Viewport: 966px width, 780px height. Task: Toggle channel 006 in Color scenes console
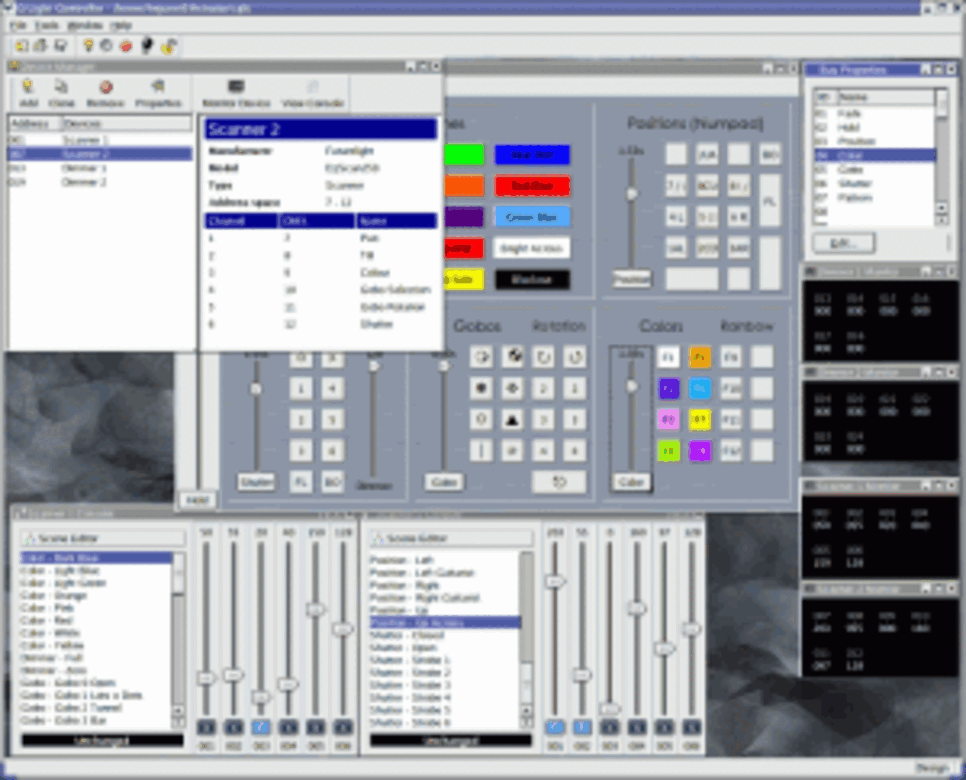[x=343, y=728]
